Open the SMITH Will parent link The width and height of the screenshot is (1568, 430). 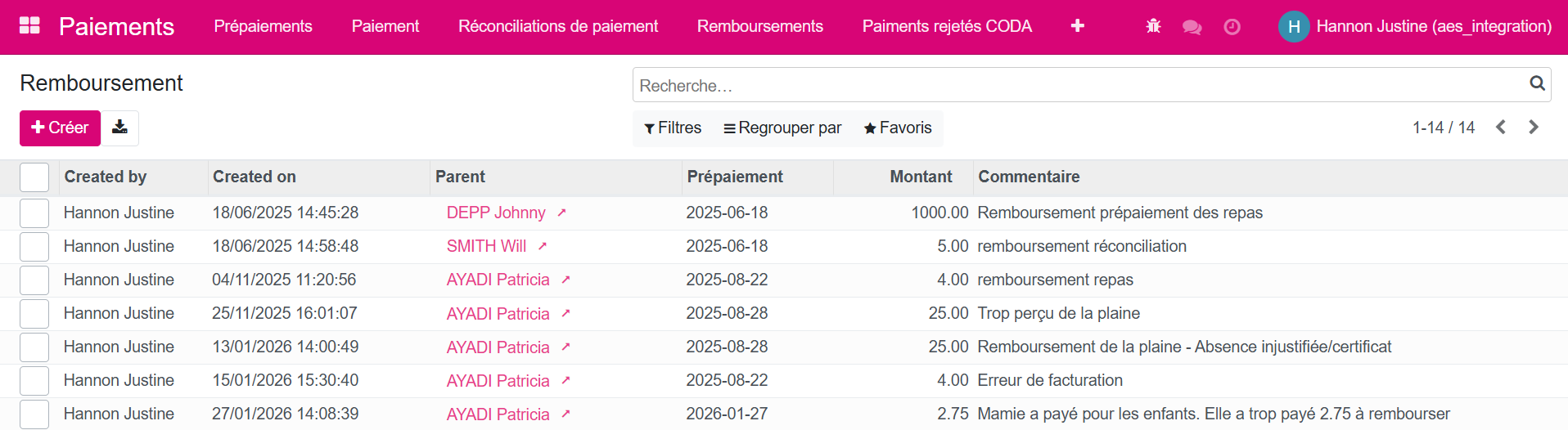pos(486,246)
